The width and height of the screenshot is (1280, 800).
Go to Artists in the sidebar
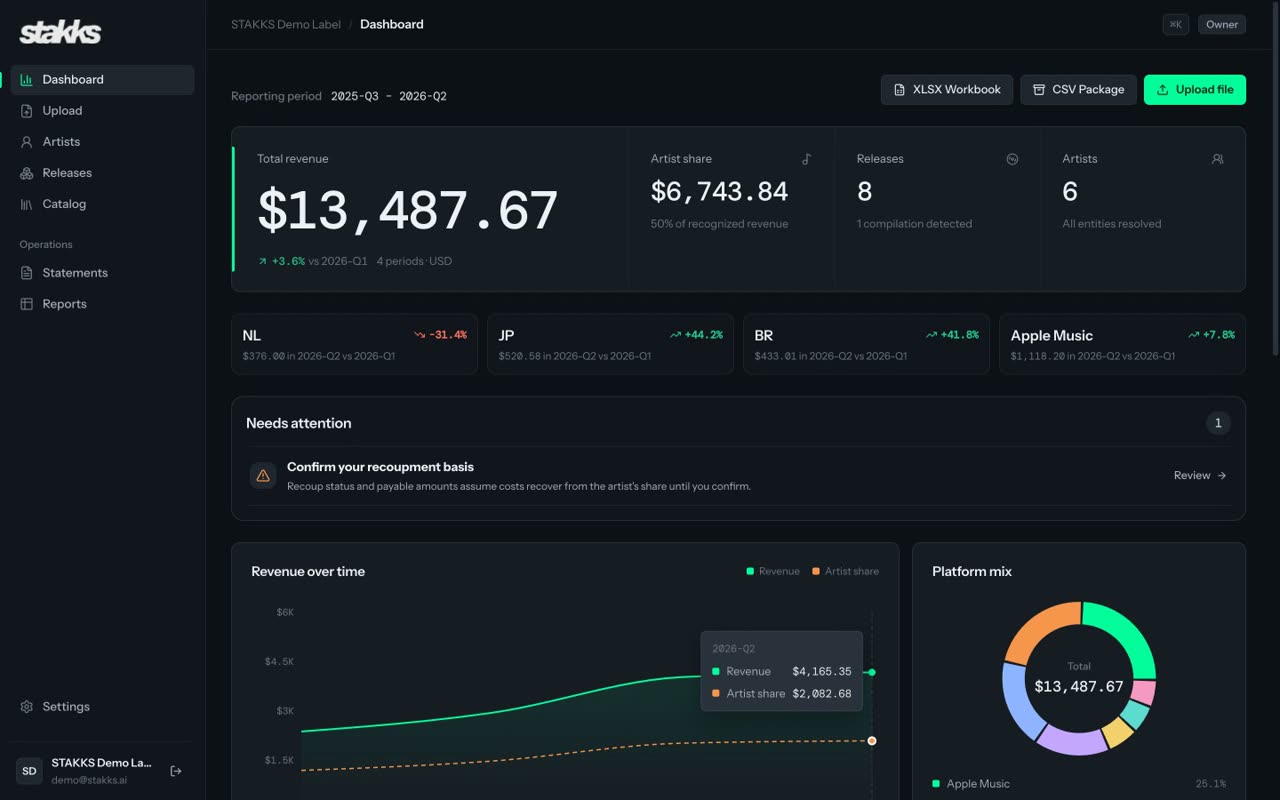(x=102, y=142)
